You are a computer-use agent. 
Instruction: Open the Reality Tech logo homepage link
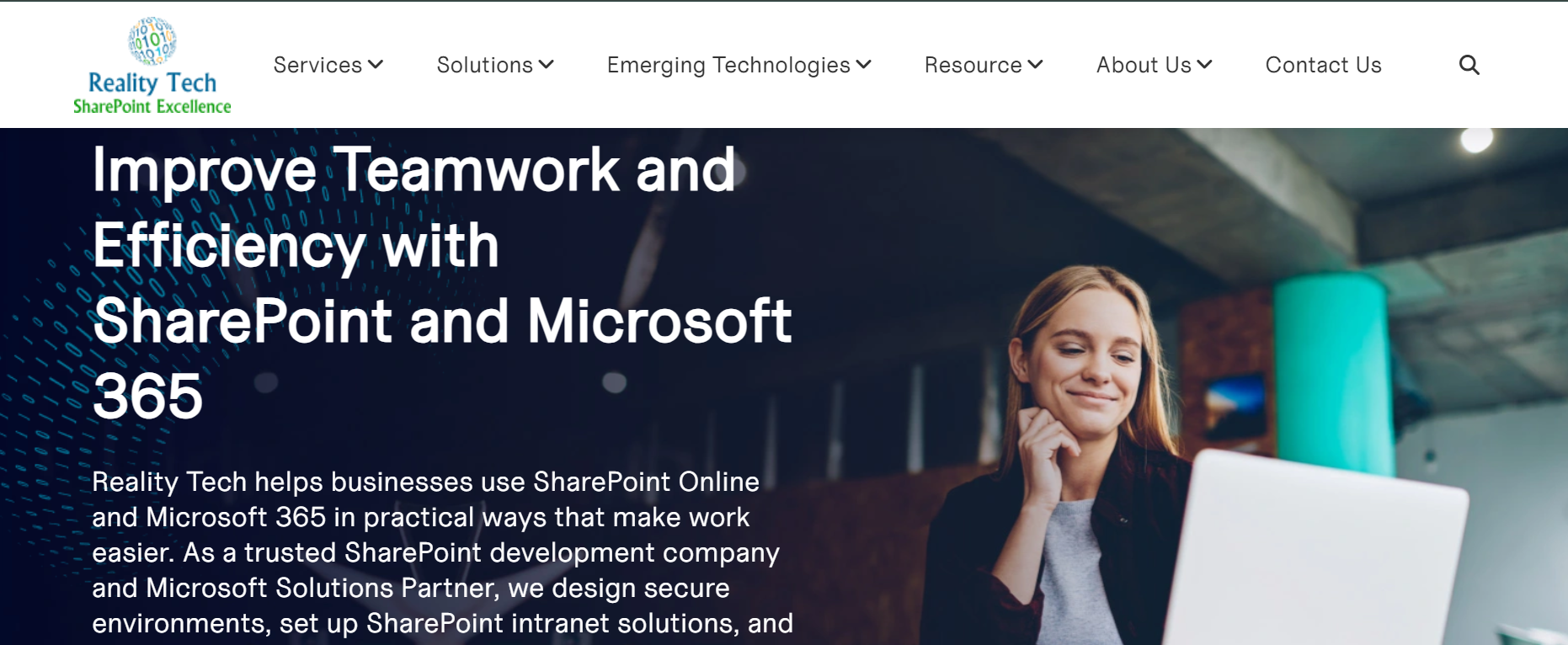click(152, 66)
